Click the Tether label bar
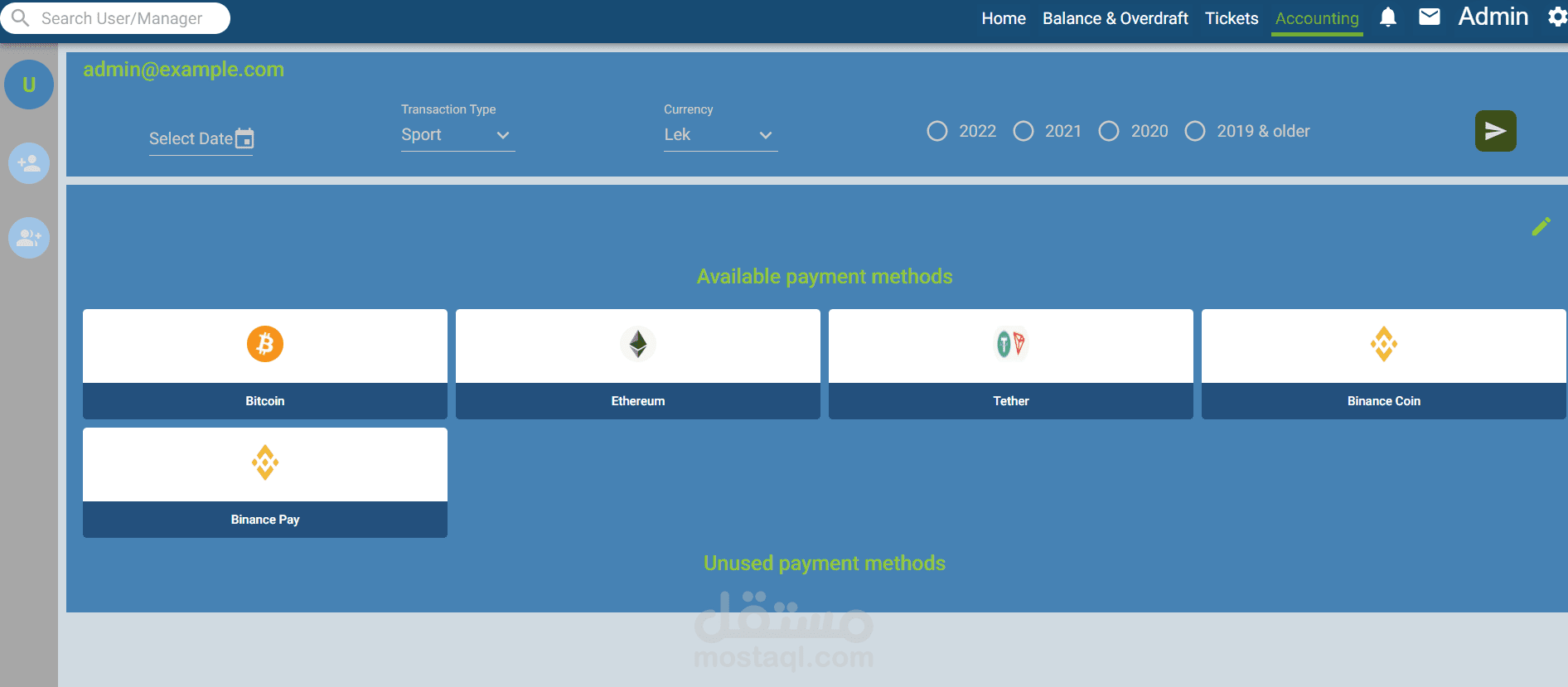This screenshot has width=1568, height=687. [1011, 401]
